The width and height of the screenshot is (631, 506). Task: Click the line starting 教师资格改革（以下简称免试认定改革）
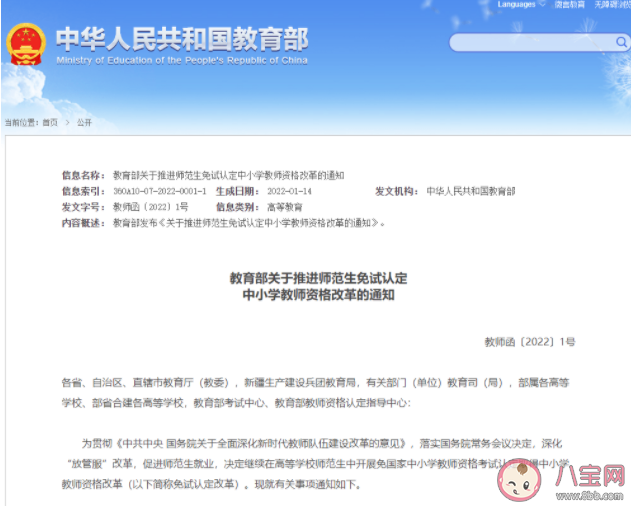click(x=212, y=484)
